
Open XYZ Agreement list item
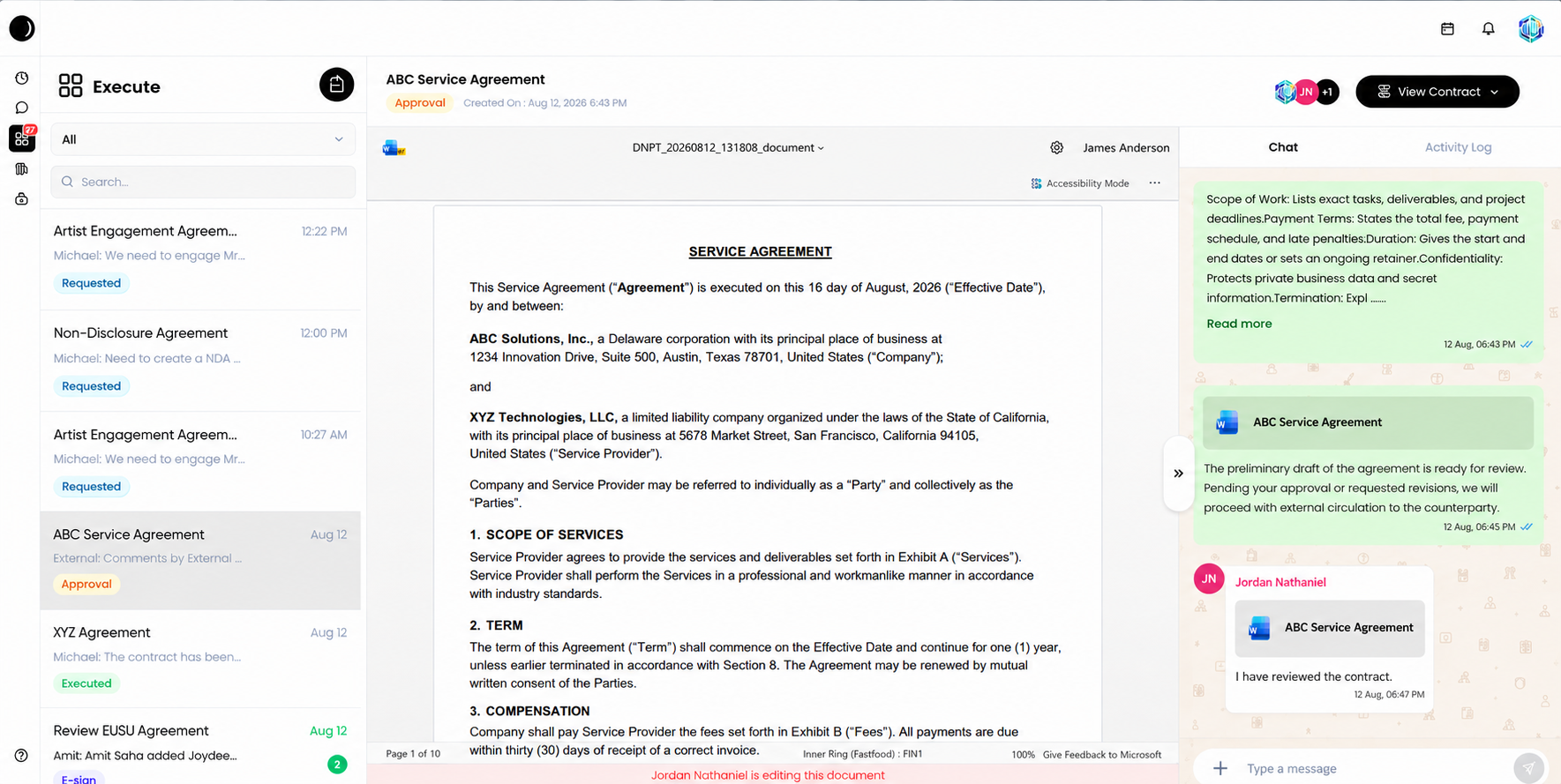200,659
